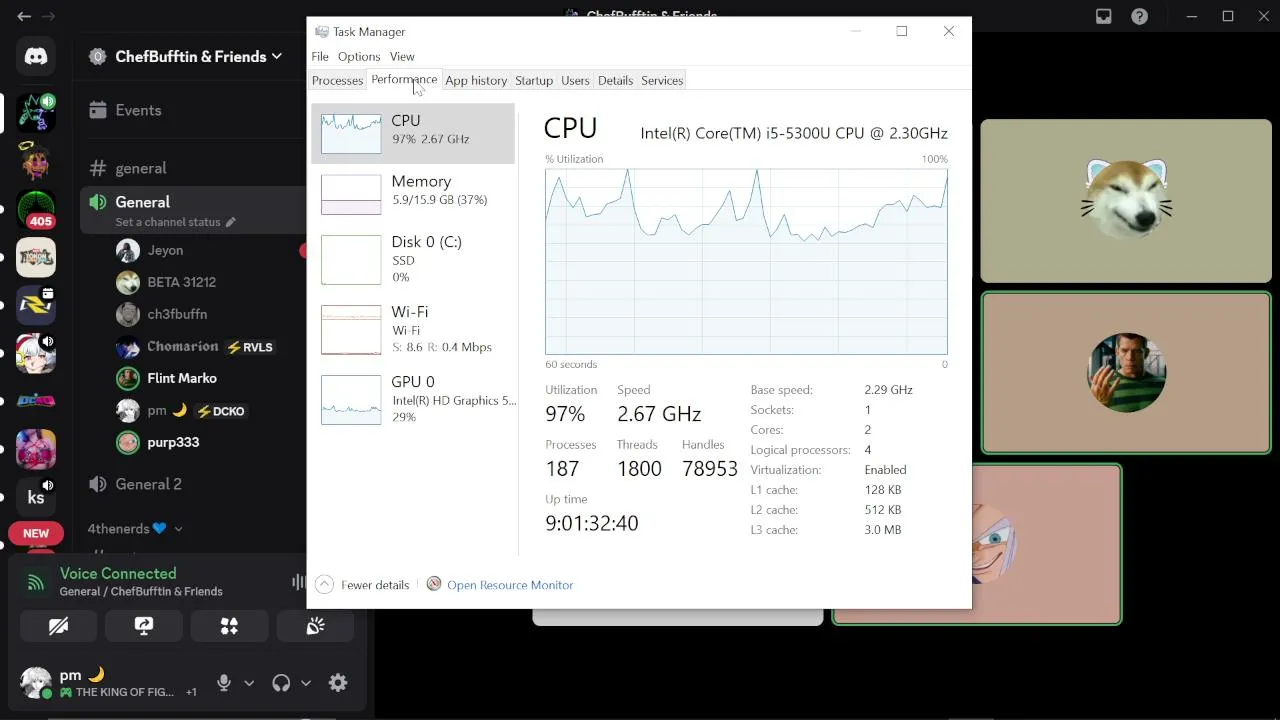Screen dimensions: 1280x720
Task: Mute the microphone in Discord
Action: (224, 683)
